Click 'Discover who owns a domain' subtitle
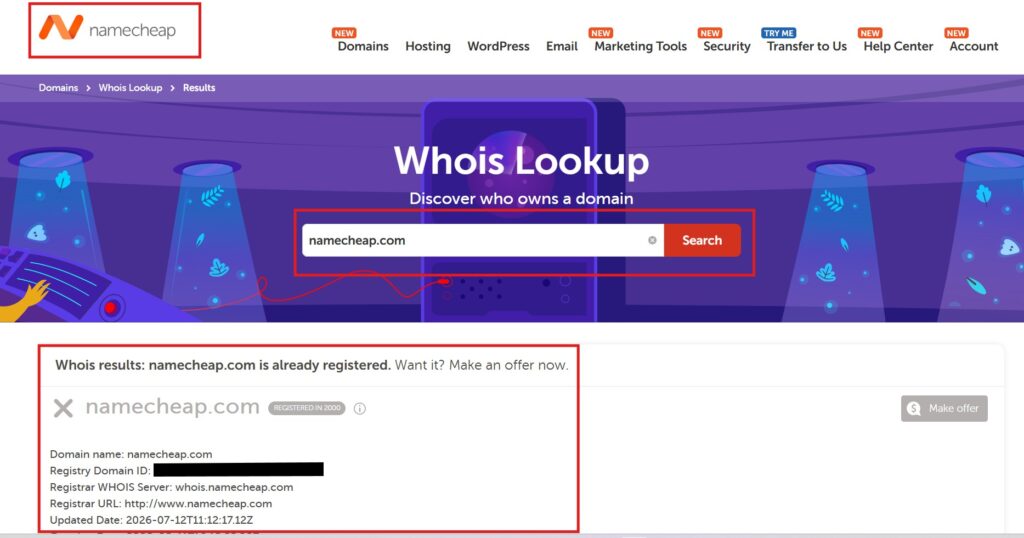The height and width of the screenshot is (538, 1024). (x=521, y=198)
